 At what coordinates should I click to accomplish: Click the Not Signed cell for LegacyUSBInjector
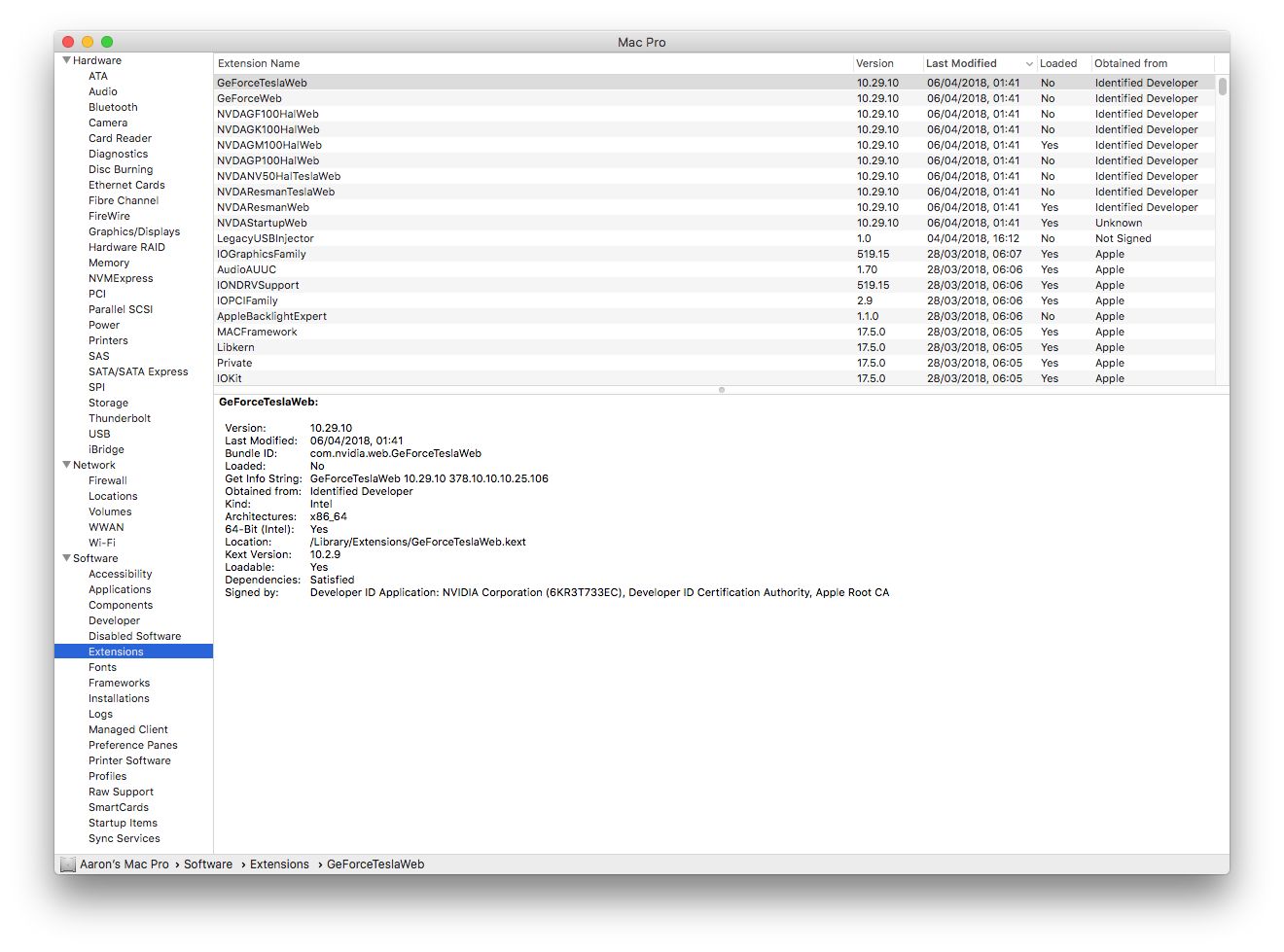point(1123,238)
